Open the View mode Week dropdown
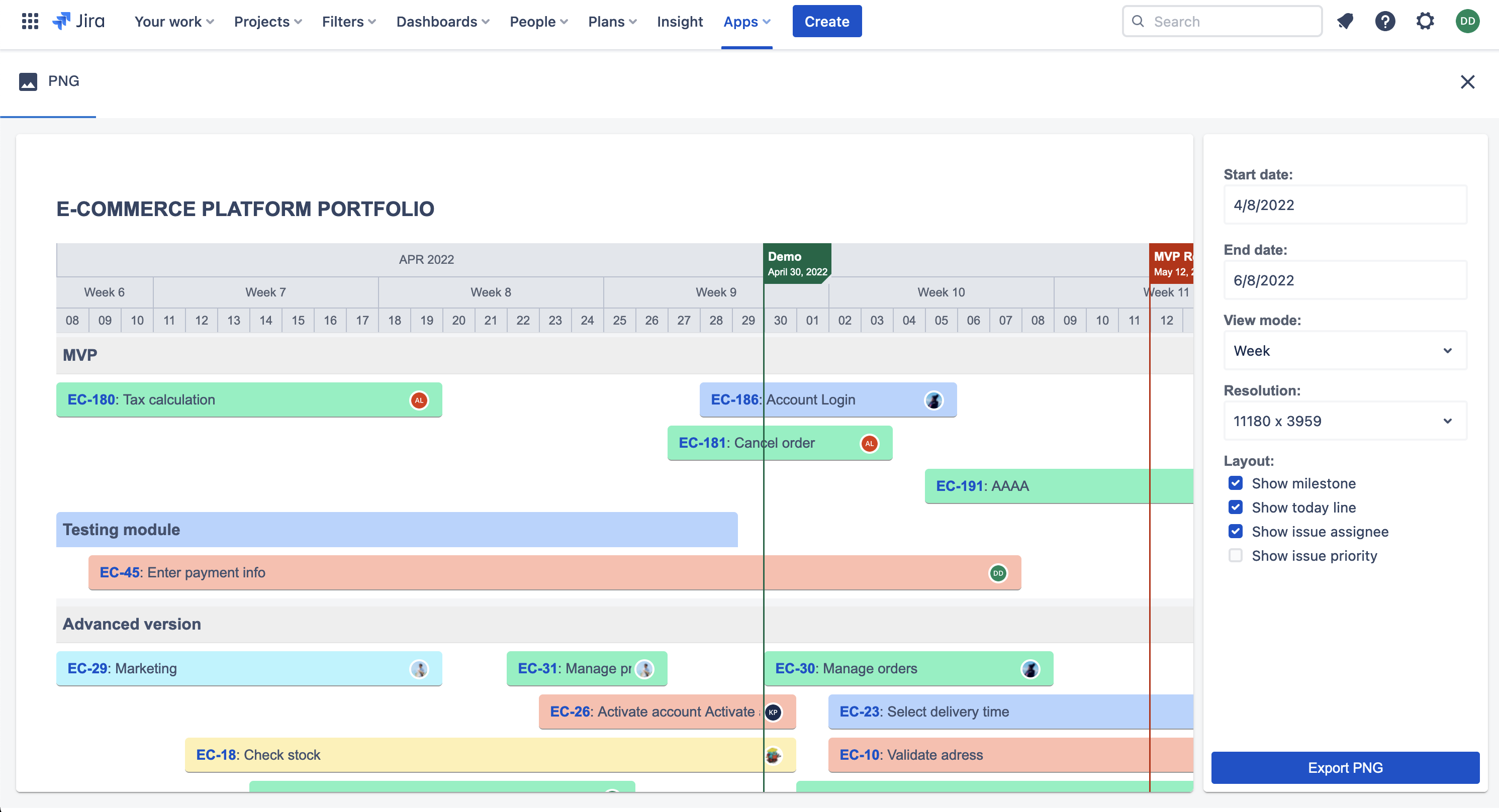This screenshot has width=1499, height=812. point(1345,351)
